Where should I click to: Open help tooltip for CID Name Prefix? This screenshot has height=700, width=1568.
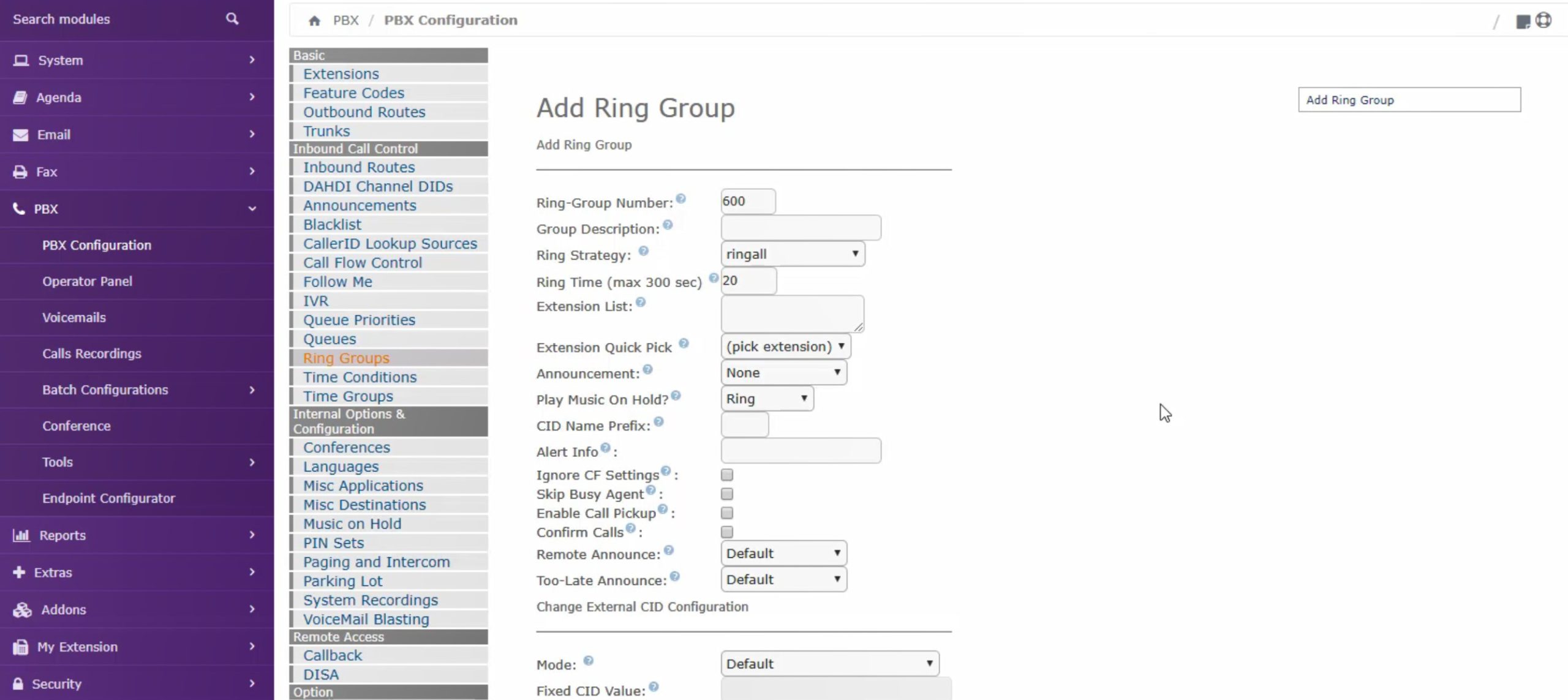[659, 421]
